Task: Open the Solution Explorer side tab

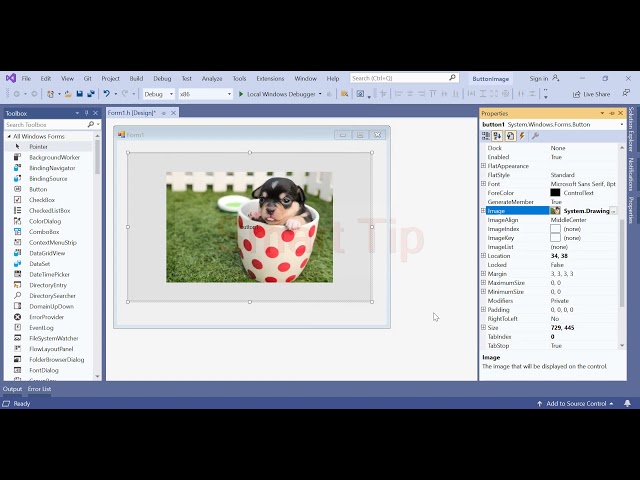Action: (x=631, y=130)
